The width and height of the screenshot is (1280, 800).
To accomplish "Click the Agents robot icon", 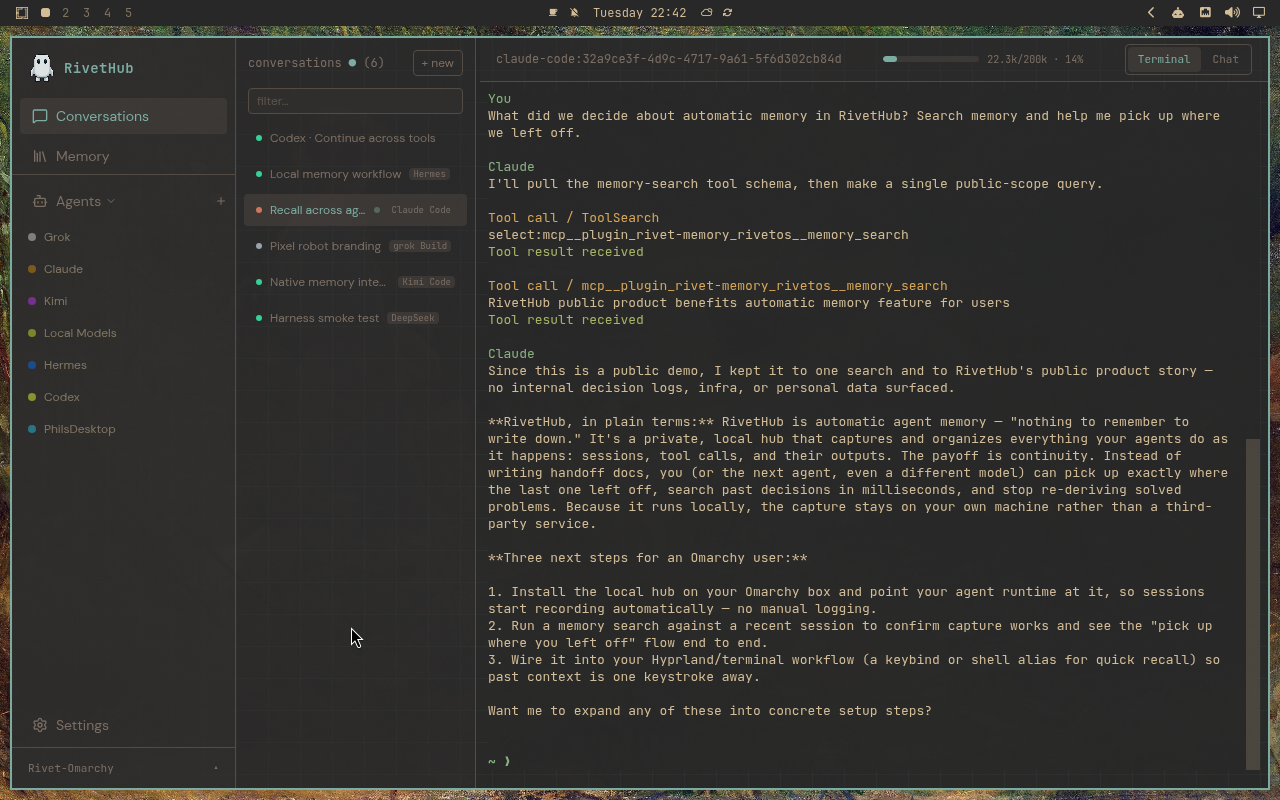I will (39, 201).
